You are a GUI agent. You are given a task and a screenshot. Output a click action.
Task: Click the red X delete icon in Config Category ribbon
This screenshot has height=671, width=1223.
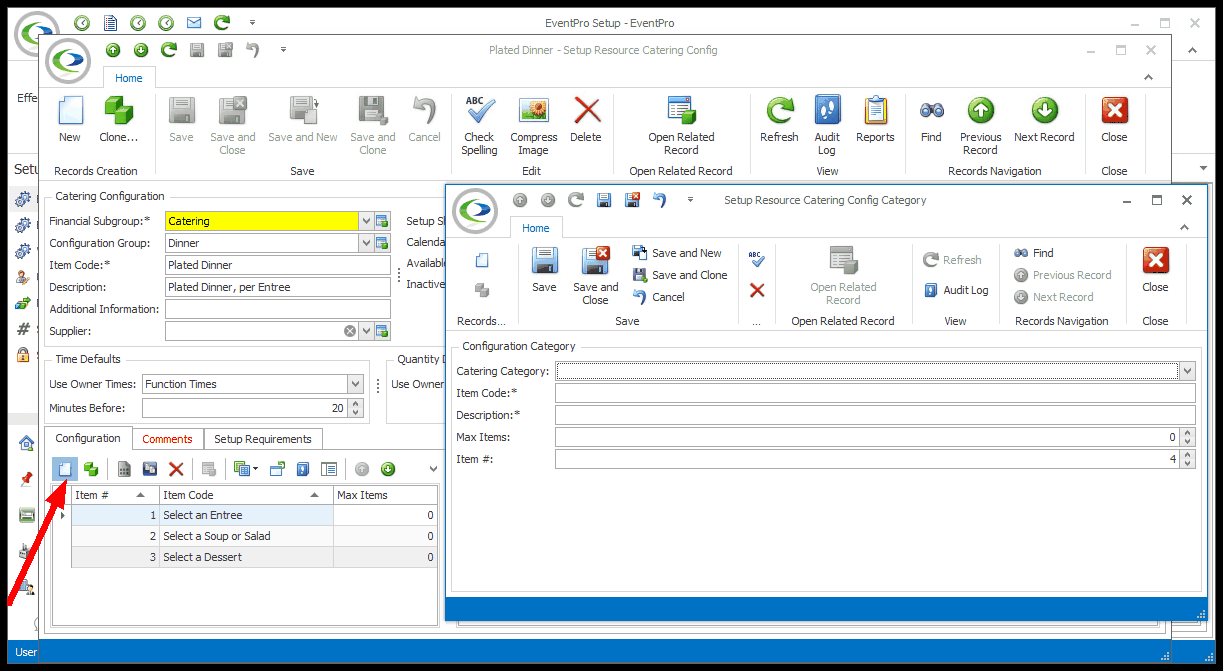tap(757, 290)
